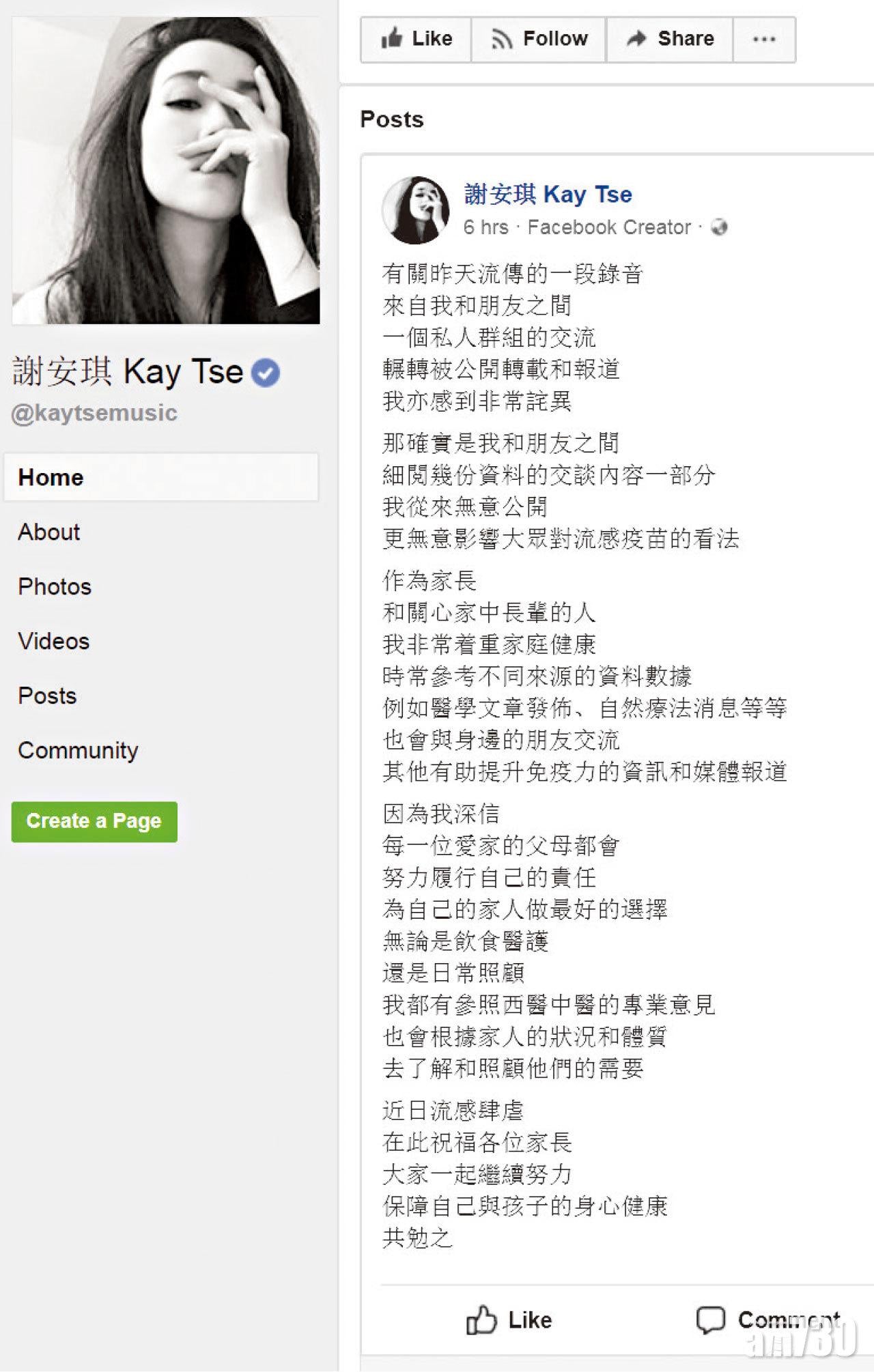Click the thumbs-up icon in Like page button
Screen dimensions: 874x1372
[x=392, y=38]
